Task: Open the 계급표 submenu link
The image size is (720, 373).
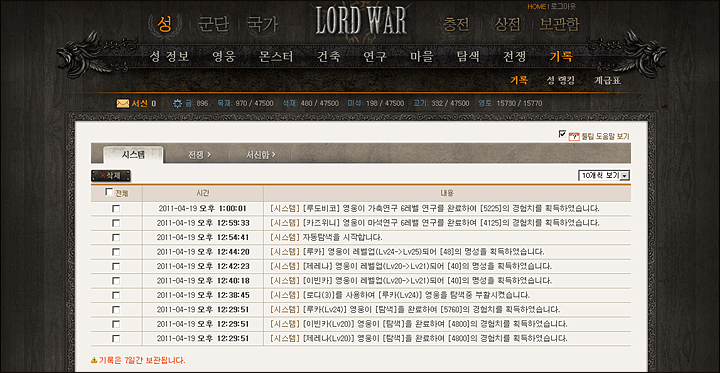Action: 608,80
